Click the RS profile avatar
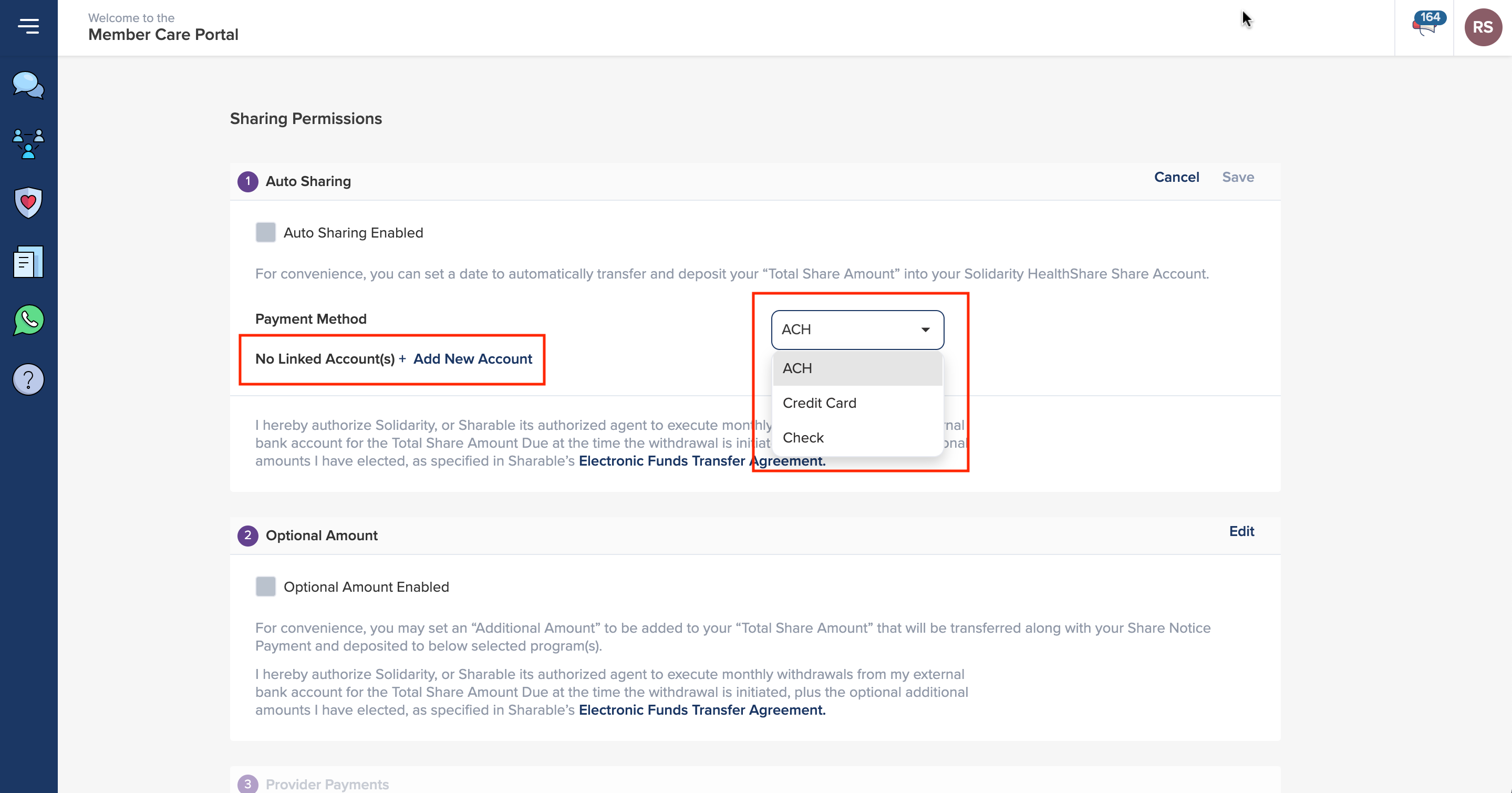Viewport: 1512px width, 793px height. pyautogui.click(x=1482, y=27)
